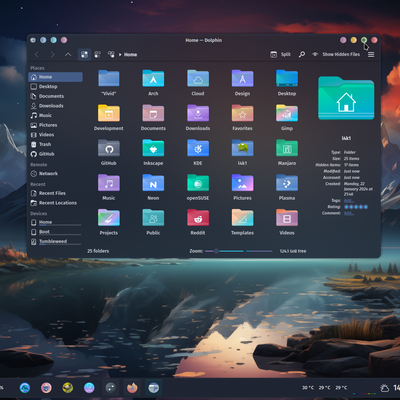Open Videos in the Places sidebar
The width and height of the screenshot is (400, 400).
coord(56,135)
